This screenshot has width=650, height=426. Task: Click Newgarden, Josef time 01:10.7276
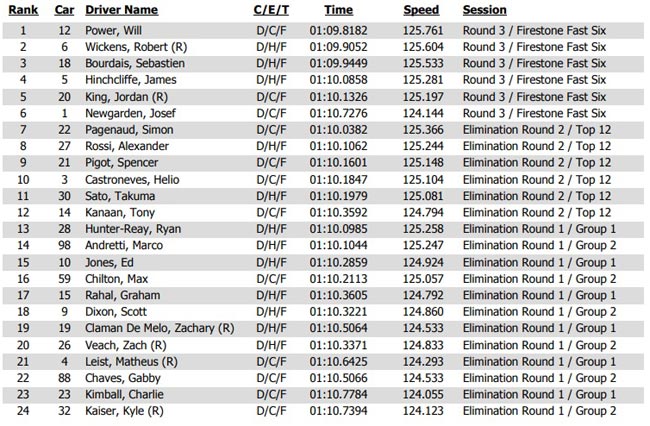[x=338, y=114]
